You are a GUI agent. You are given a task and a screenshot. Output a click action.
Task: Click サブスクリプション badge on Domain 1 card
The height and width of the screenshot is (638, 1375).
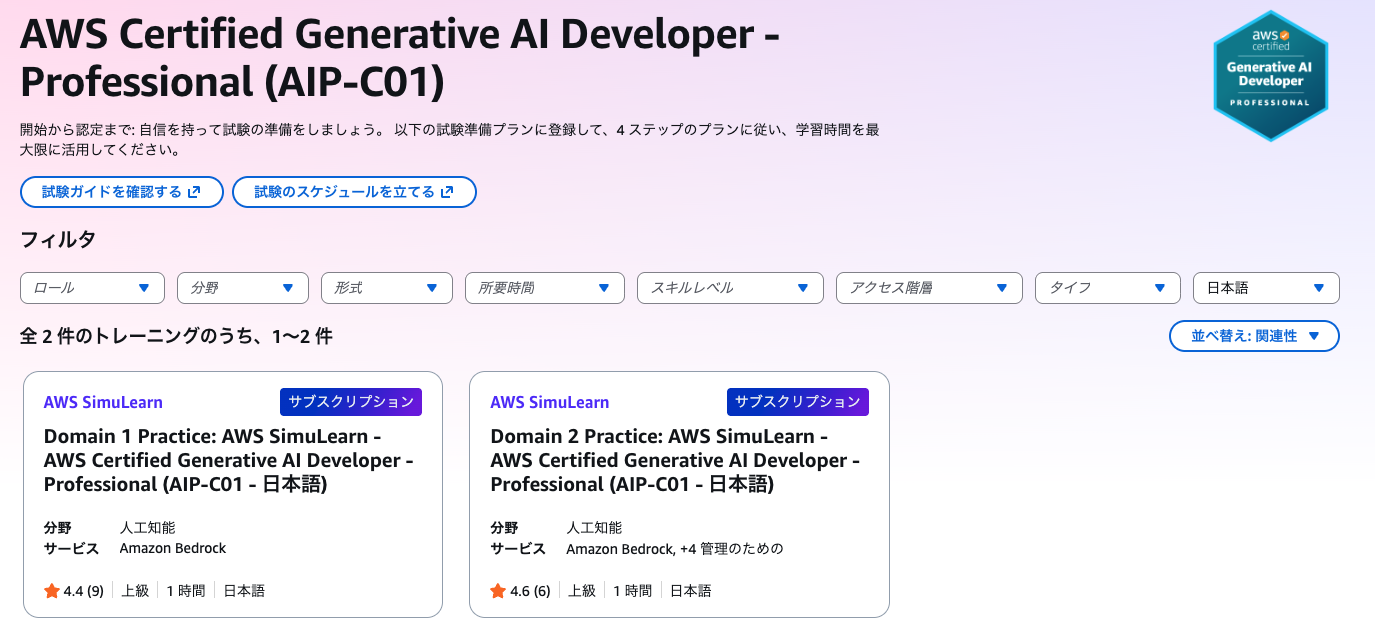[x=351, y=402]
